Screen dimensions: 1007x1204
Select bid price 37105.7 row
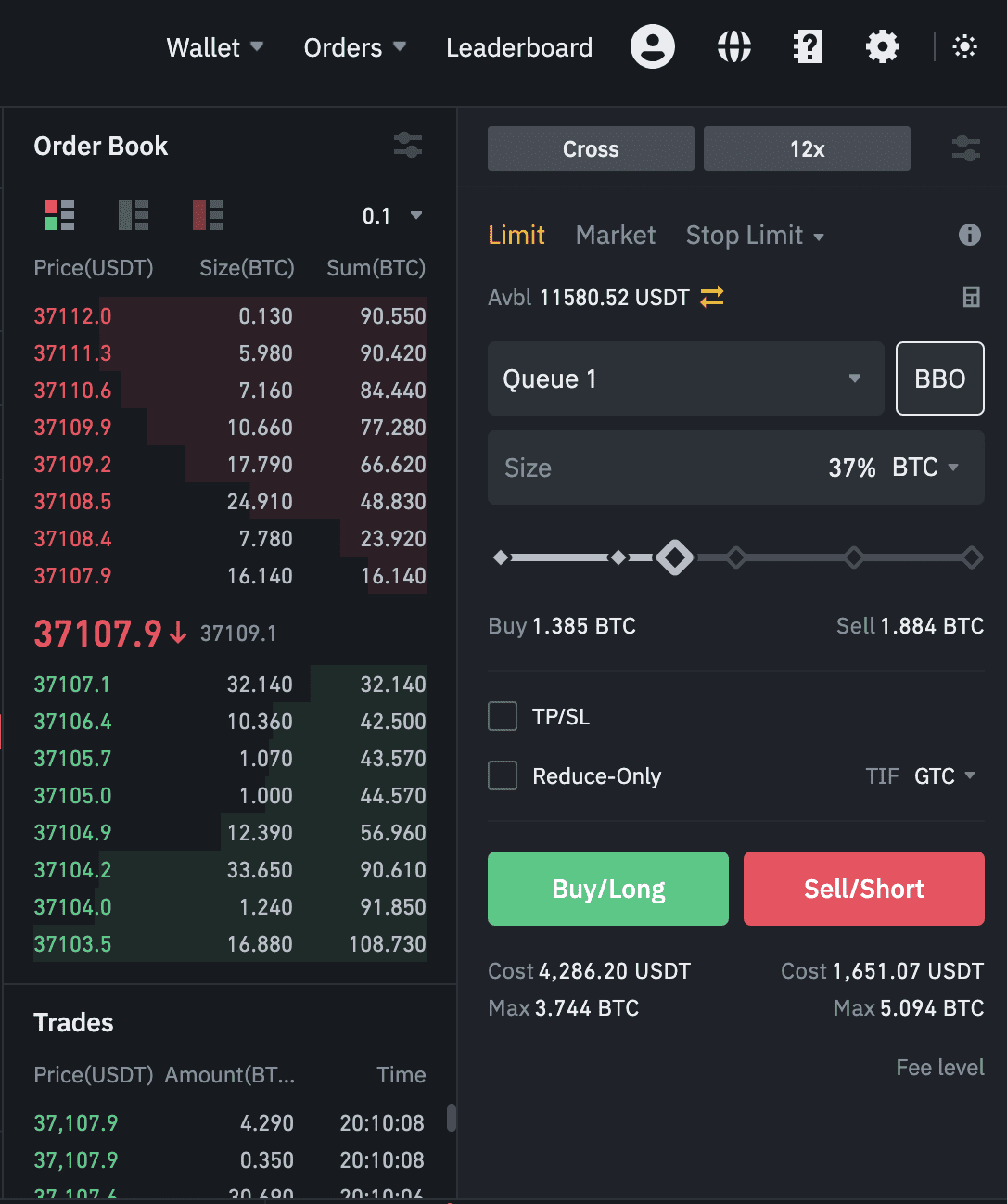point(230,759)
